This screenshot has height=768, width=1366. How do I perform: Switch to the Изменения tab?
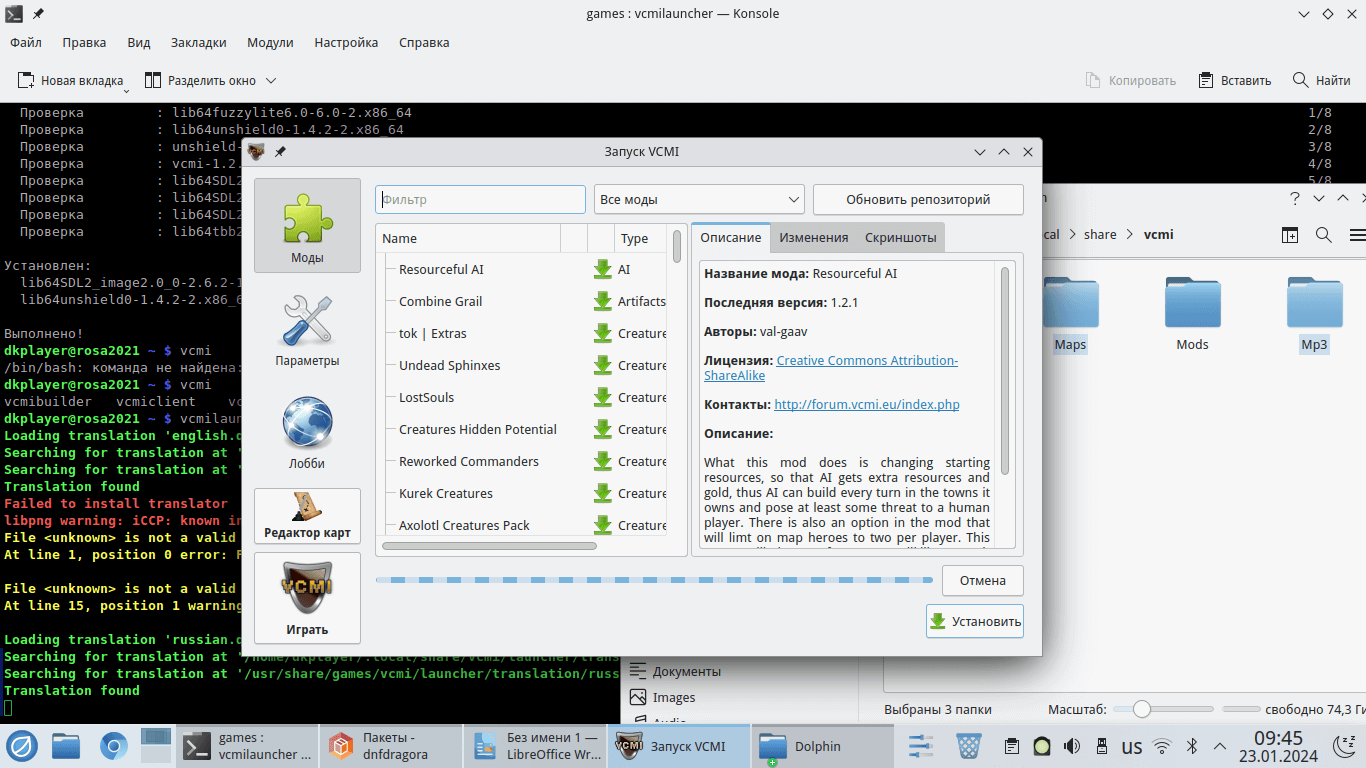pos(814,237)
